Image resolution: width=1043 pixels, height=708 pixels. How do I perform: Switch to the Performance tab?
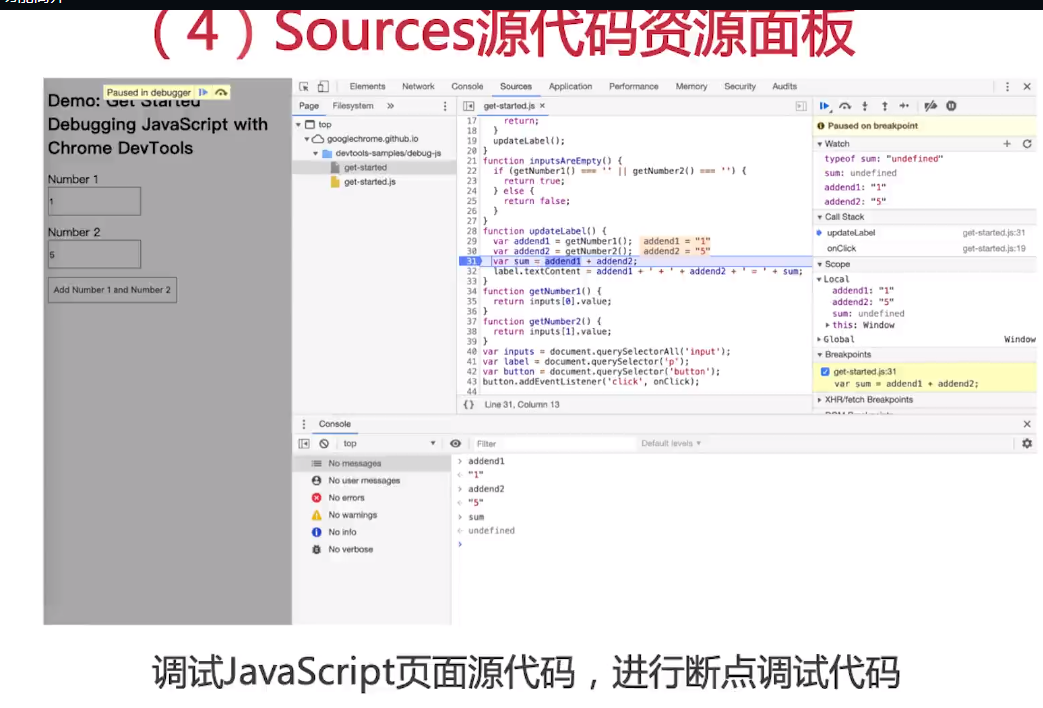pyautogui.click(x=633, y=87)
